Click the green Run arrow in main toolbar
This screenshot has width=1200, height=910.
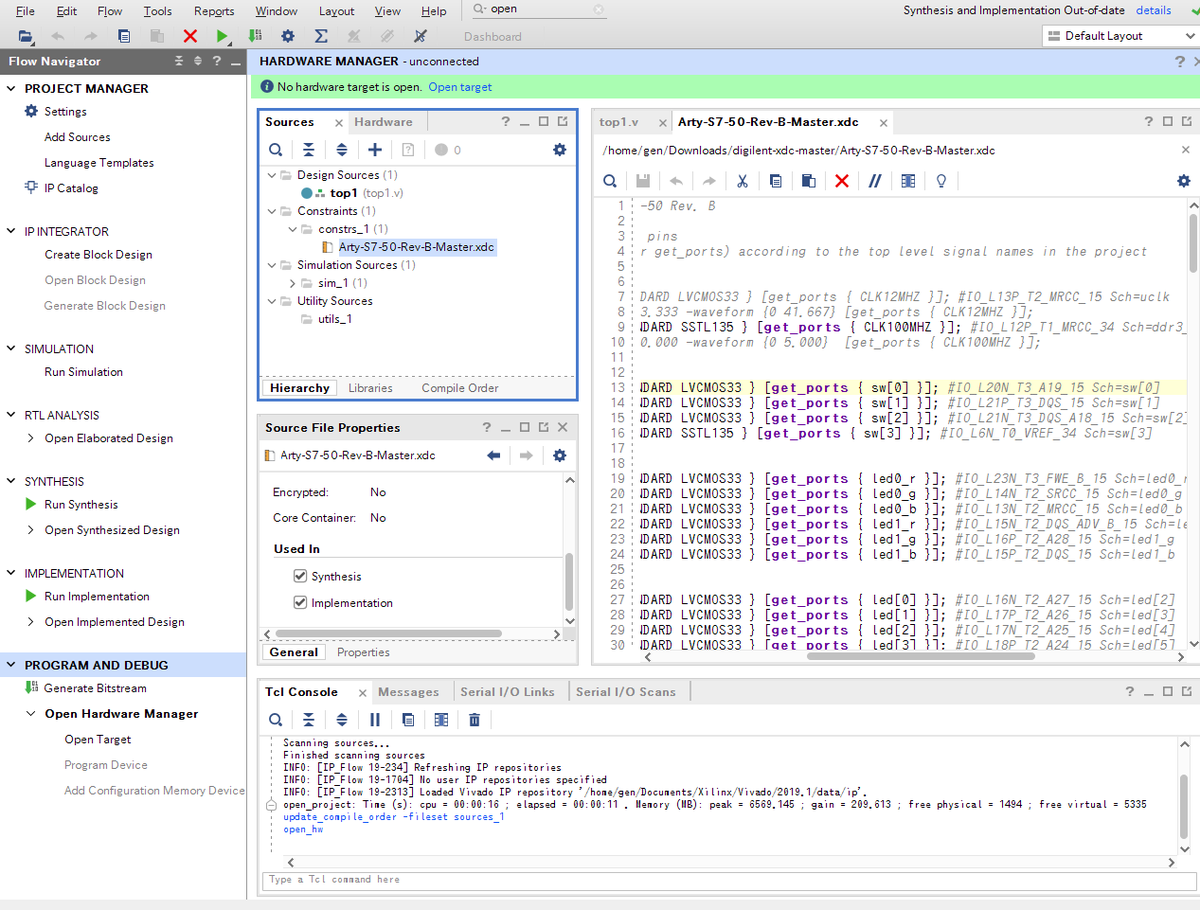point(222,36)
